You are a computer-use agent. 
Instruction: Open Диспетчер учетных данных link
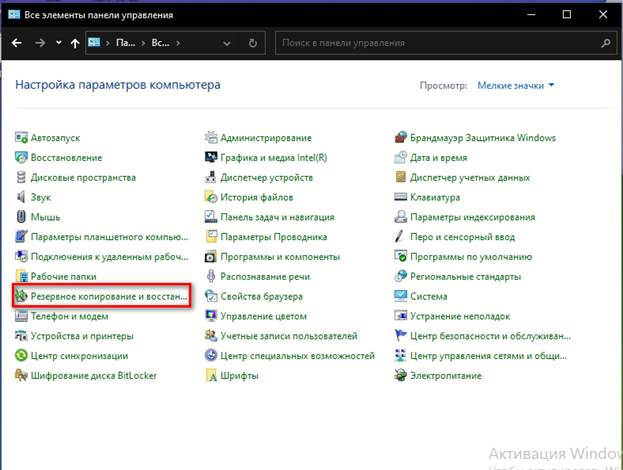[470, 177]
